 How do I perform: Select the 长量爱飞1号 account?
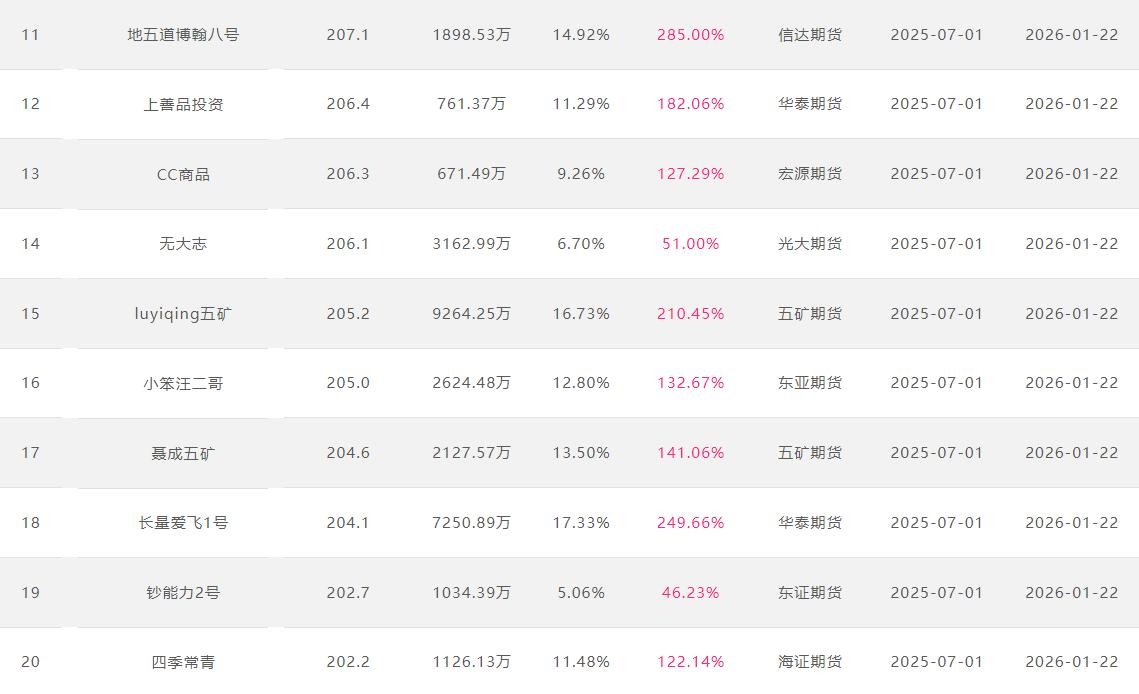[x=183, y=523]
